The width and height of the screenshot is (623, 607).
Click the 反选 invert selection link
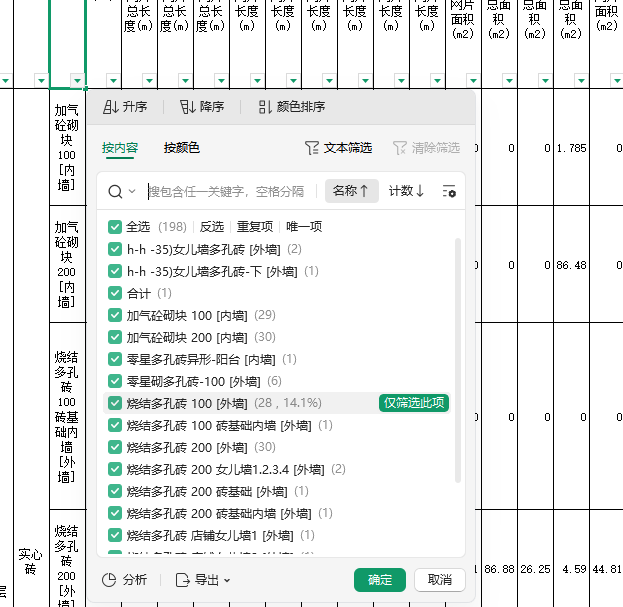tap(212, 227)
